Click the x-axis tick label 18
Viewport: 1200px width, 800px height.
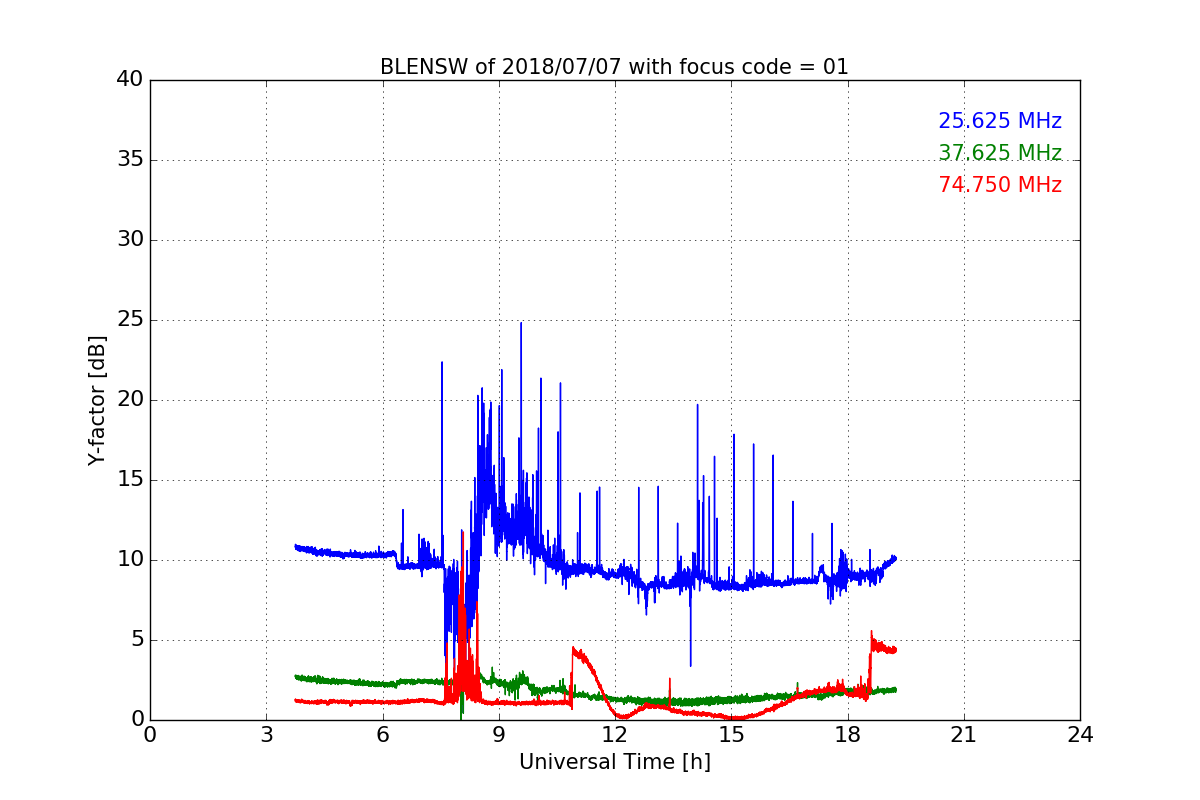click(x=848, y=734)
